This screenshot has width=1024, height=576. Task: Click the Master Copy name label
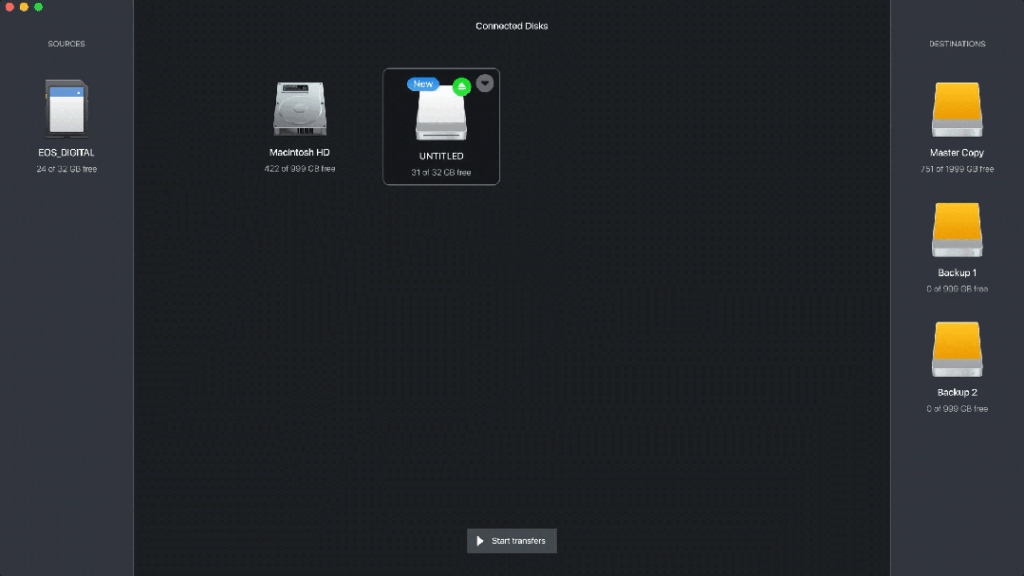957,153
